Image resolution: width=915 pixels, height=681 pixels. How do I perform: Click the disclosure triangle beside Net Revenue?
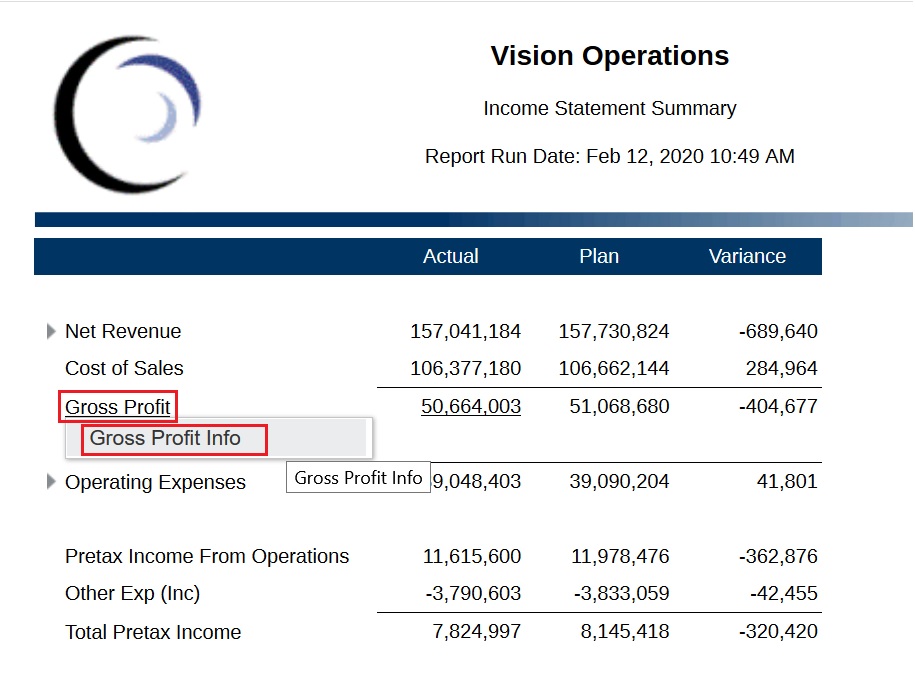[x=50, y=331]
